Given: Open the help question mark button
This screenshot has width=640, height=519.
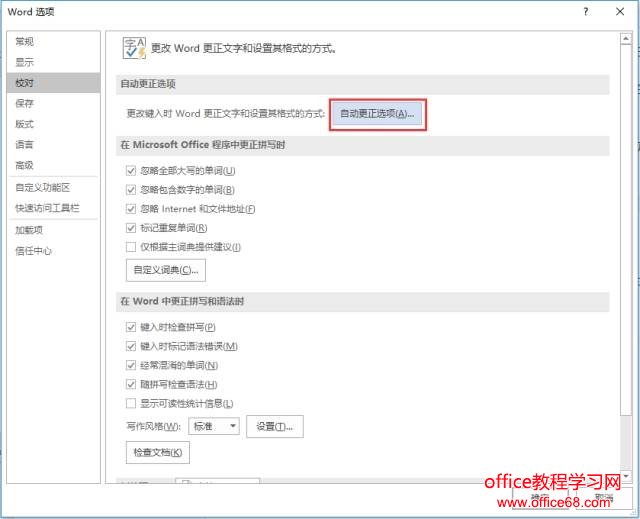Looking at the screenshot, I should 586,12.
